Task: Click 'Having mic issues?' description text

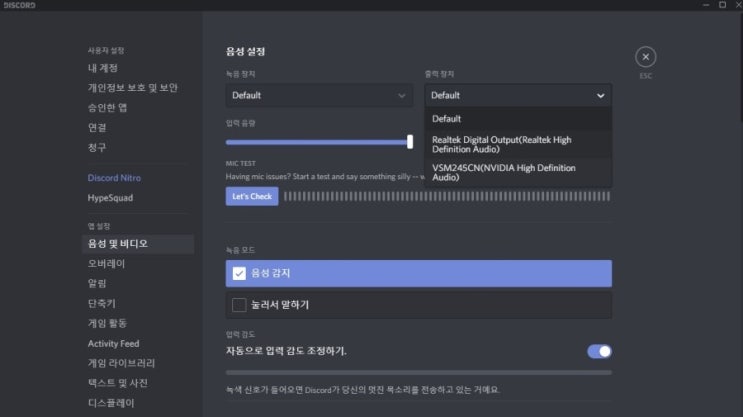Action: (325, 177)
